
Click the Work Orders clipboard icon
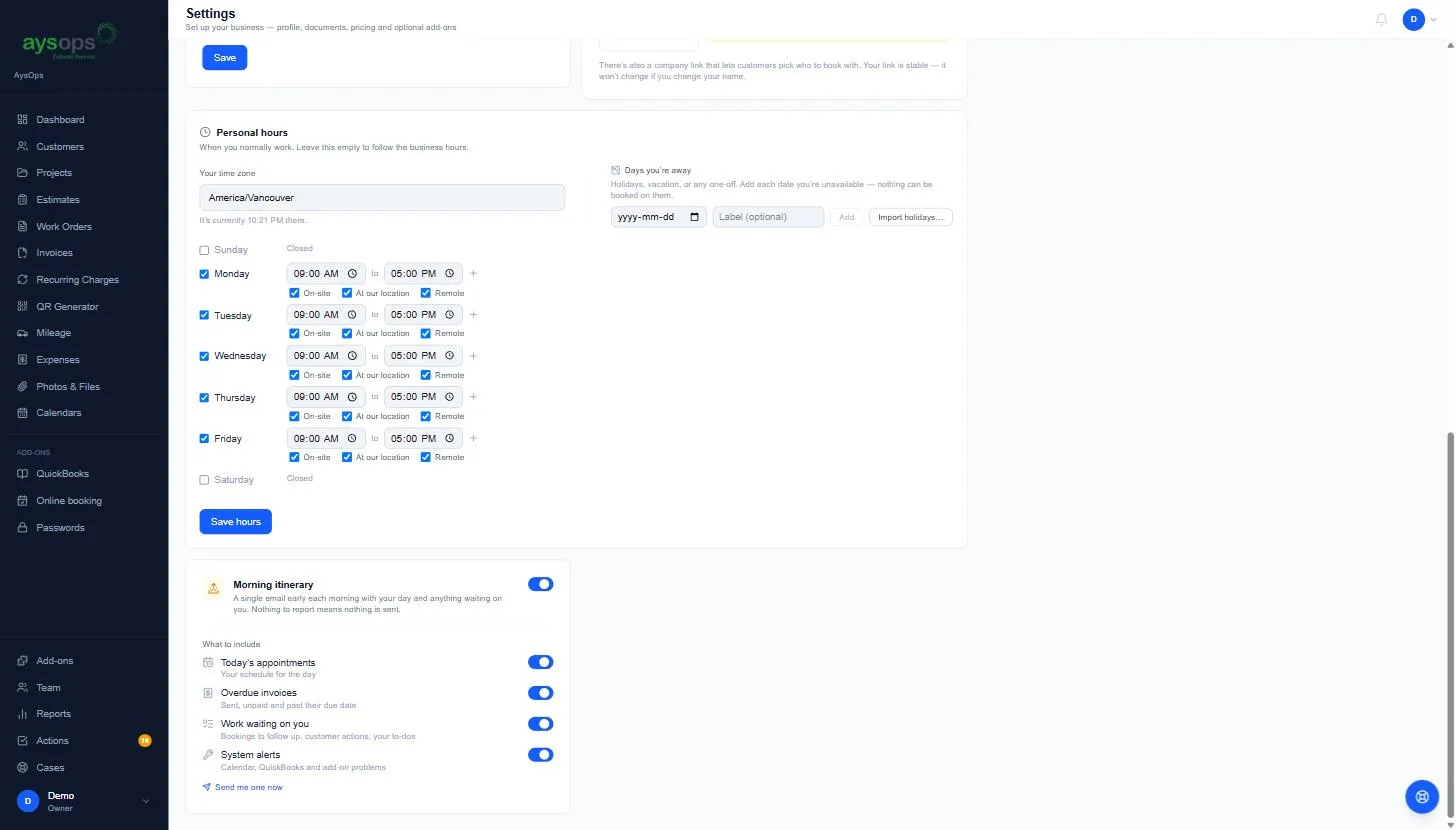pyautogui.click(x=23, y=226)
